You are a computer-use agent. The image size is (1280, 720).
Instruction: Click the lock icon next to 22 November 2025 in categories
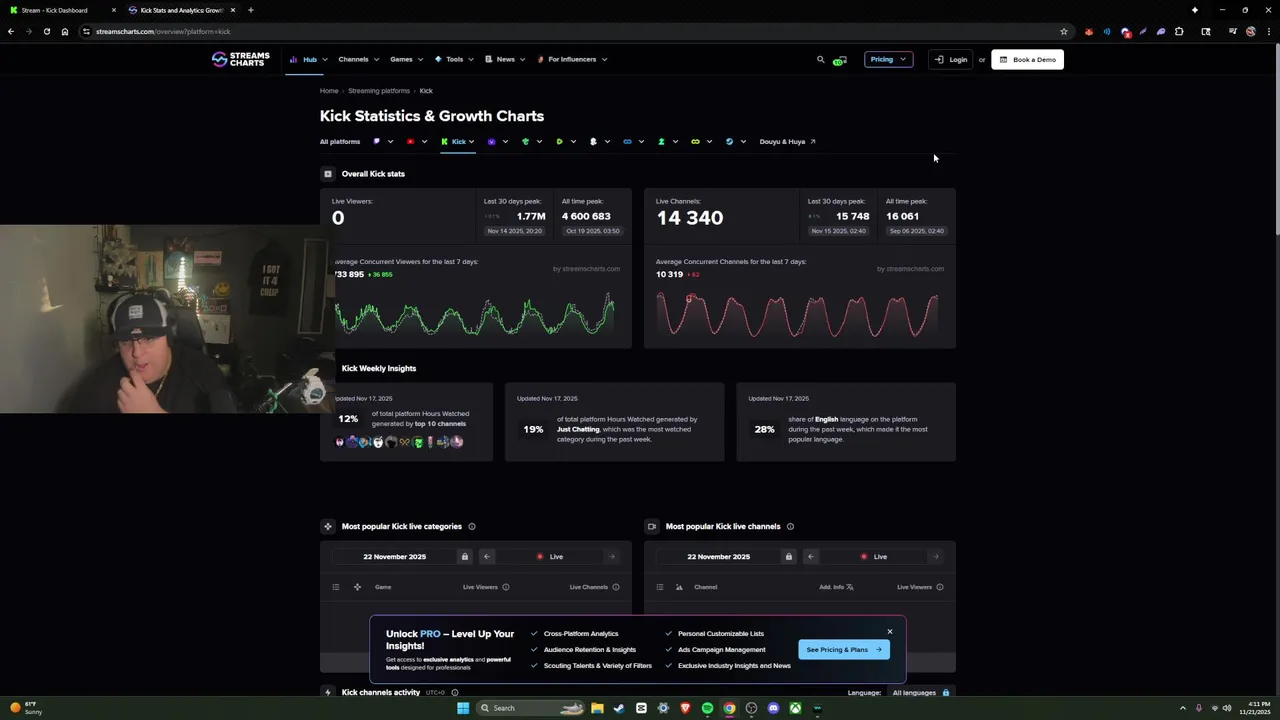464,556
